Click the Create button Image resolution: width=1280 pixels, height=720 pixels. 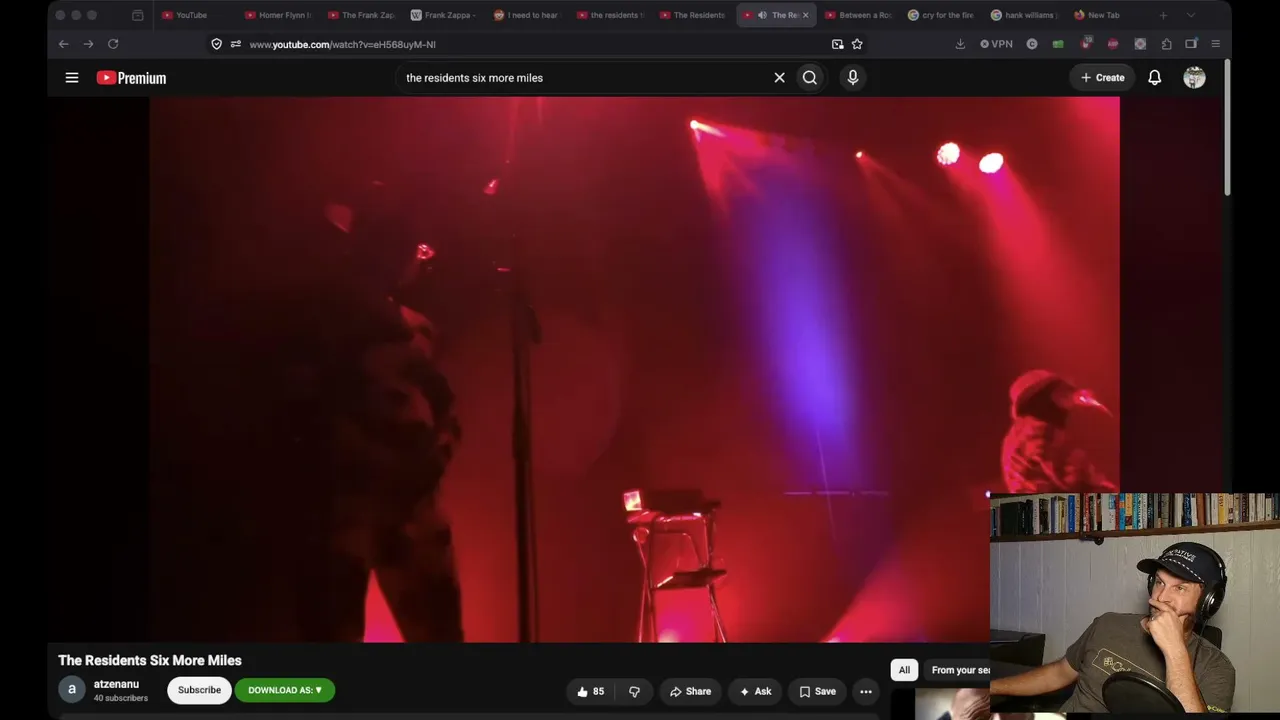tap(1103, 77)
